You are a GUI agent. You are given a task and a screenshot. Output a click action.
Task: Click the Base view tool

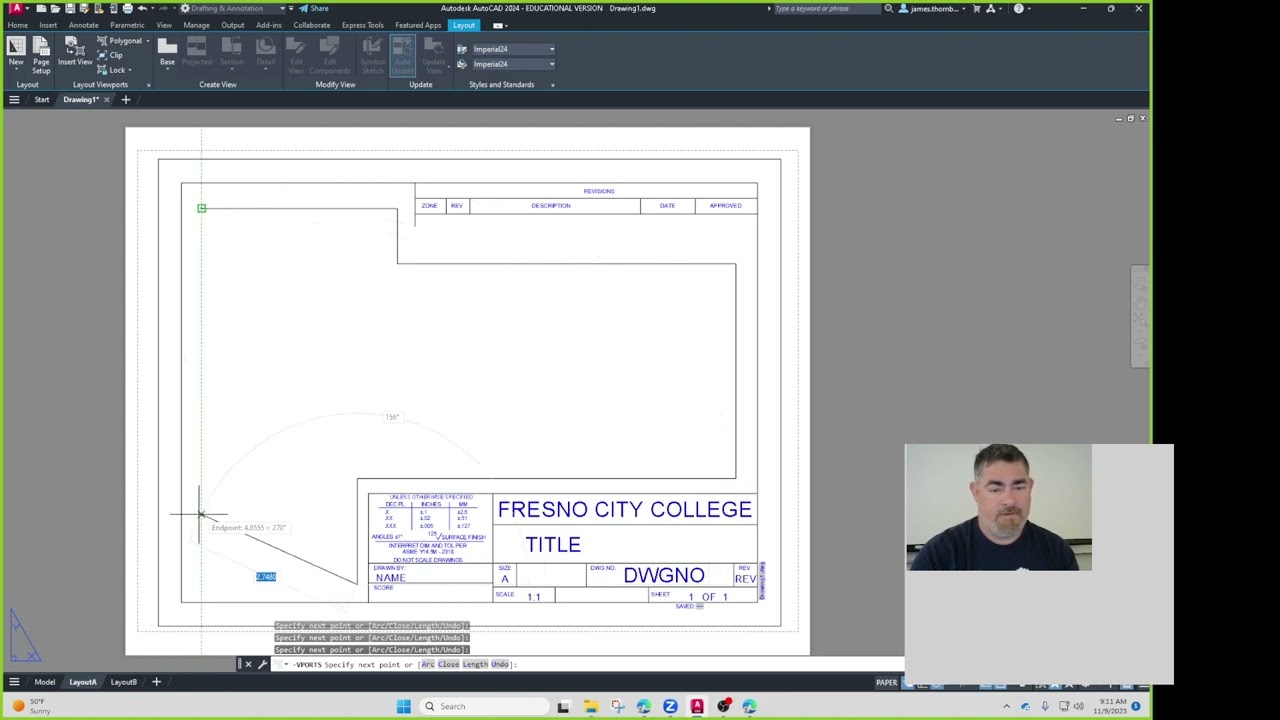tap(167, 52)
